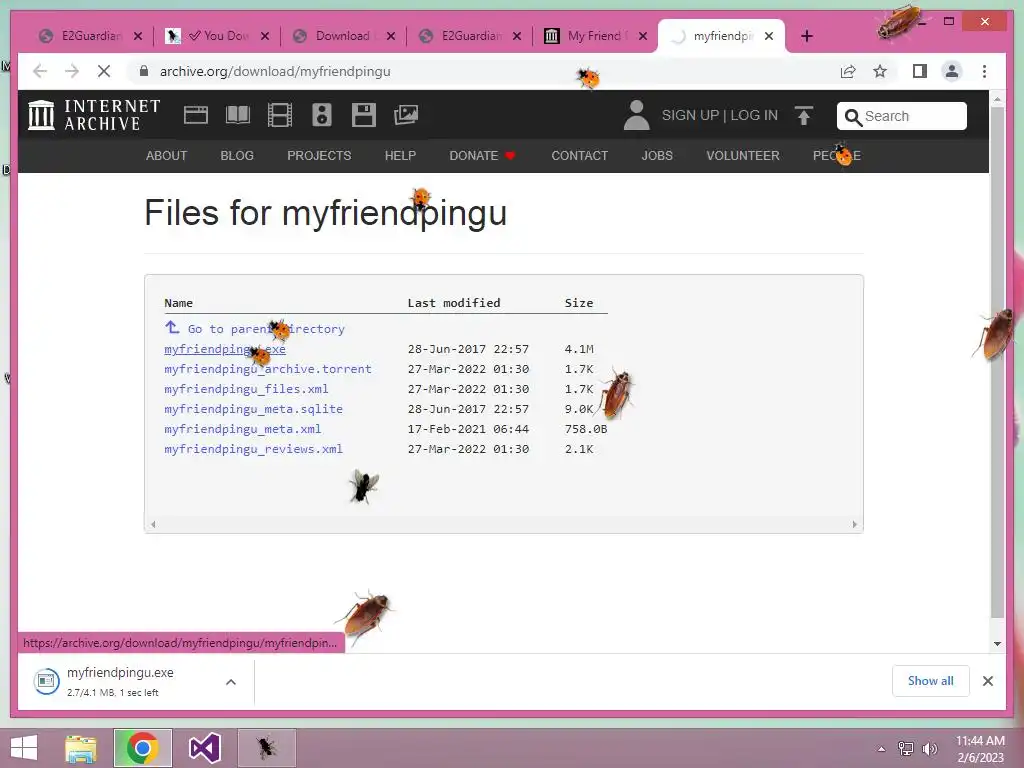Open the images icon in Archive header

coord(406,116)
